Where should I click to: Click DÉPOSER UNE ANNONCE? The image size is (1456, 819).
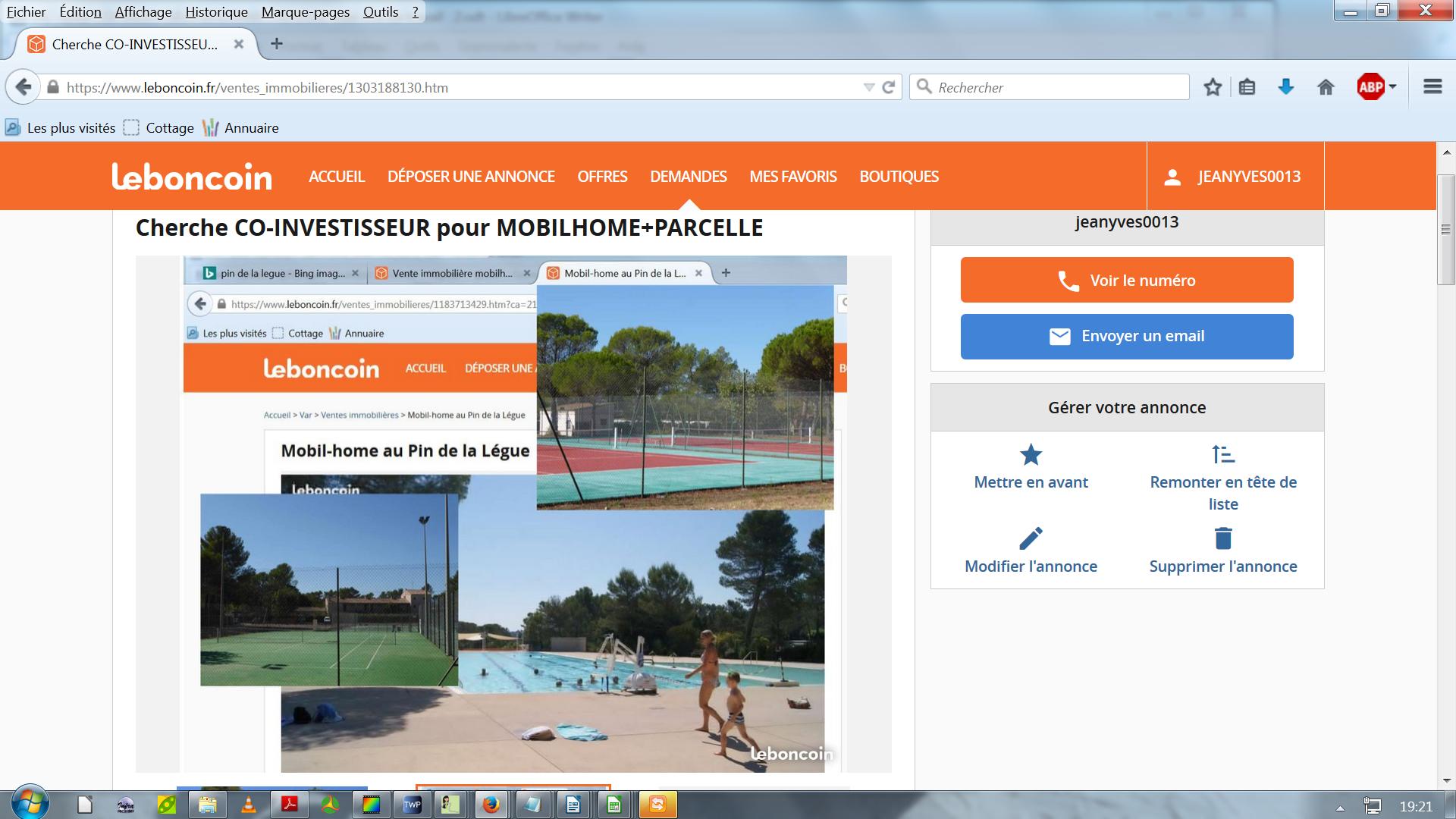pos(471,177)
